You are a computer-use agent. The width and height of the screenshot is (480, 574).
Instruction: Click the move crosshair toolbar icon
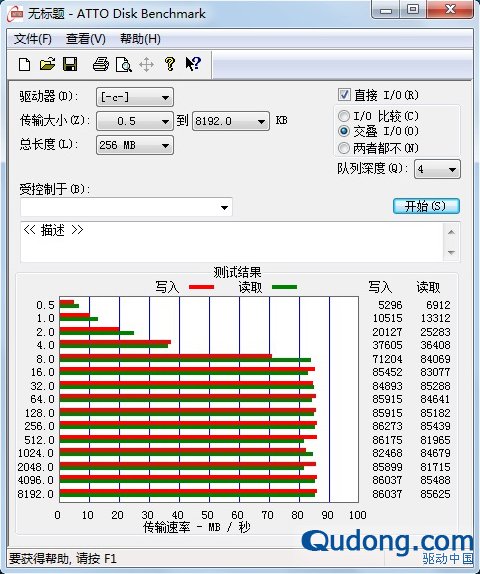pos(146,65)
